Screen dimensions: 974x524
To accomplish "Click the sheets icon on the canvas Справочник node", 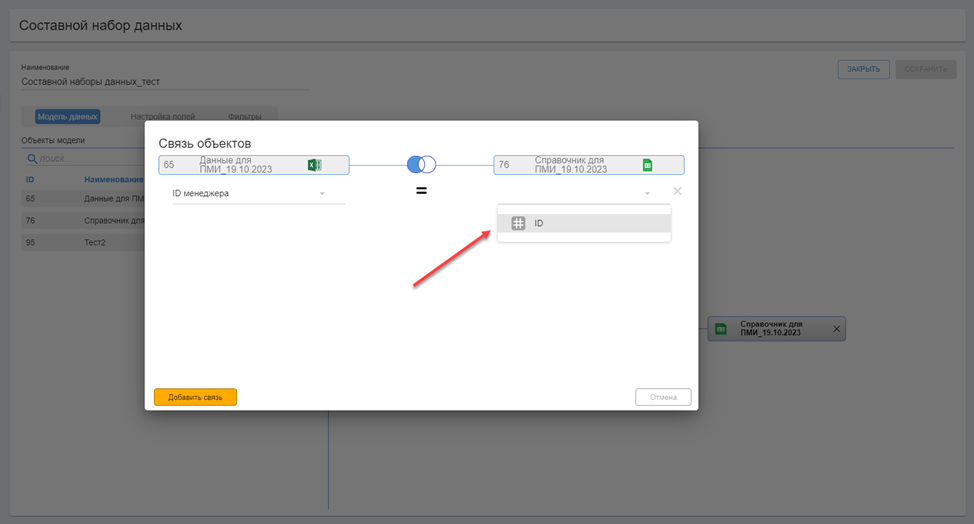I will [x=720, y=329].
